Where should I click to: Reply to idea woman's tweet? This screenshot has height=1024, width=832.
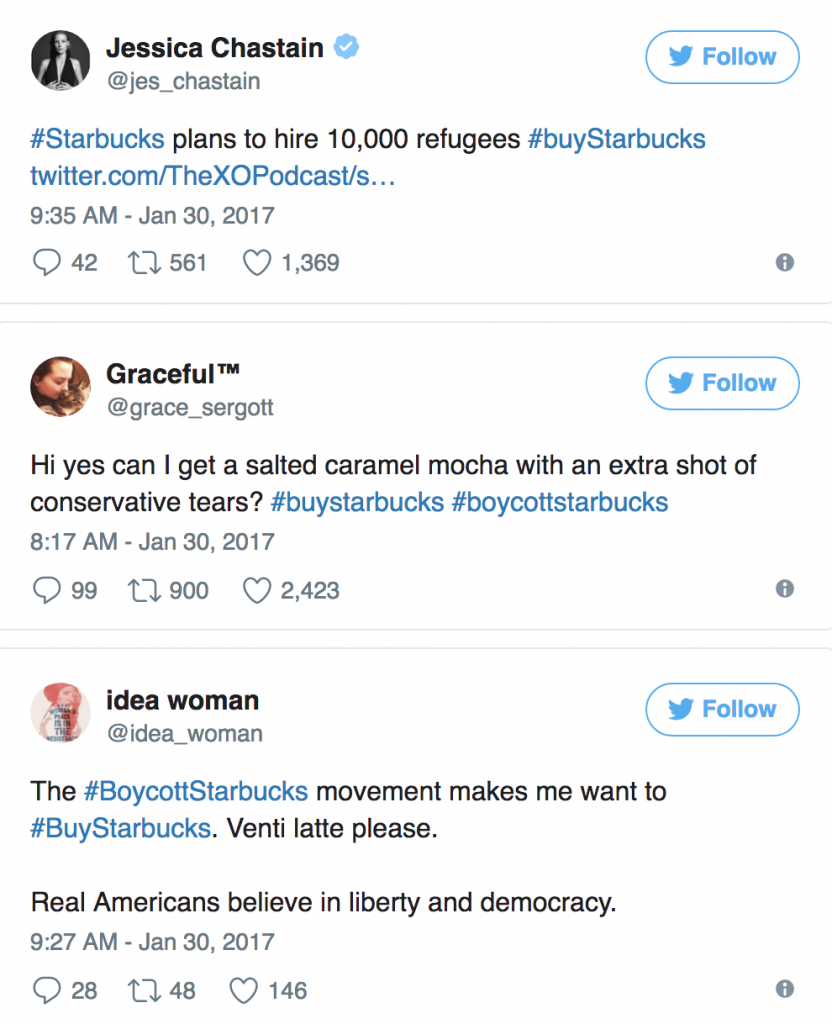click(47, 990)
